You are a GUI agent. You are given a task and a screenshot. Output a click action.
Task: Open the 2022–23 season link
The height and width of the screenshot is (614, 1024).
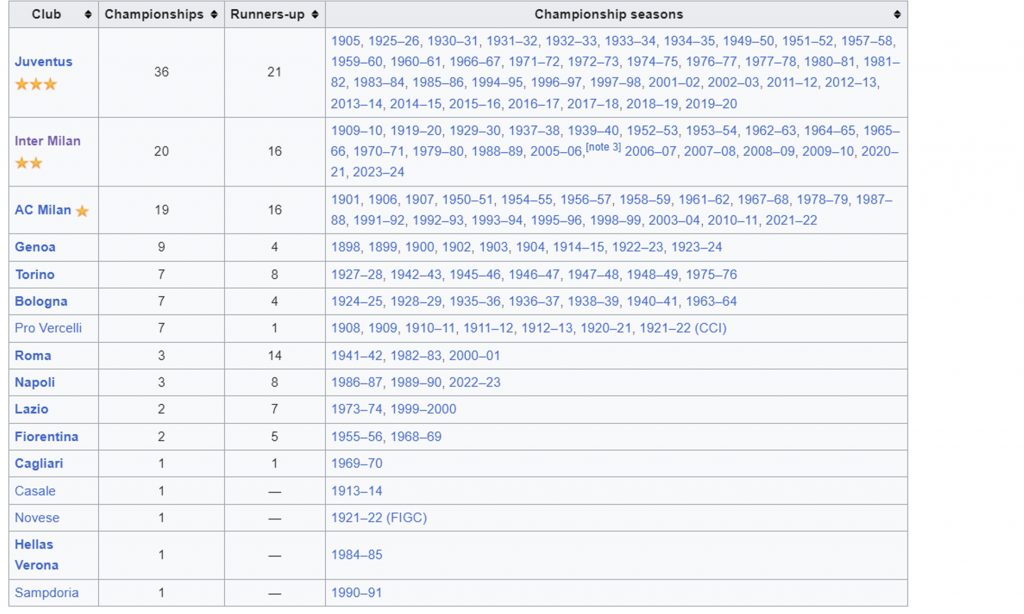(x=475, y=382)
